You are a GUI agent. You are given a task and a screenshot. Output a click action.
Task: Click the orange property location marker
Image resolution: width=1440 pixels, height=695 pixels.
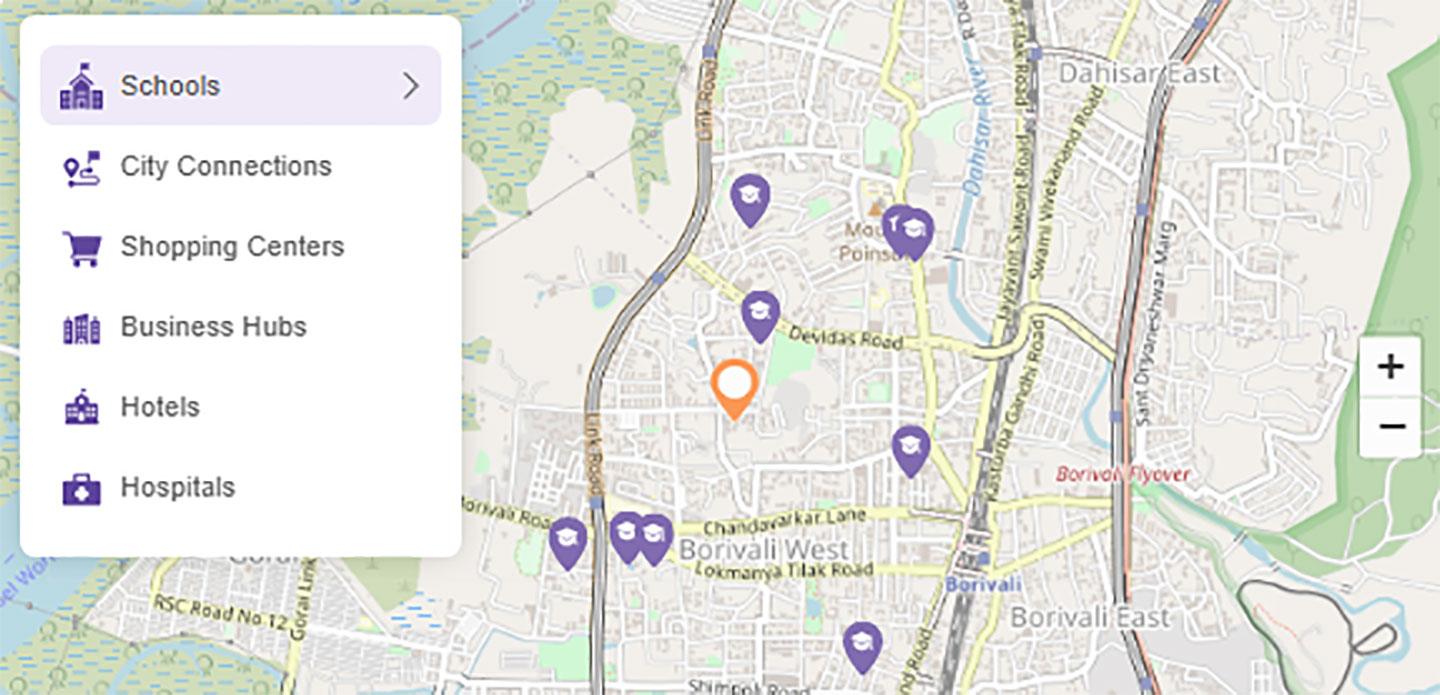coord(735,388)
